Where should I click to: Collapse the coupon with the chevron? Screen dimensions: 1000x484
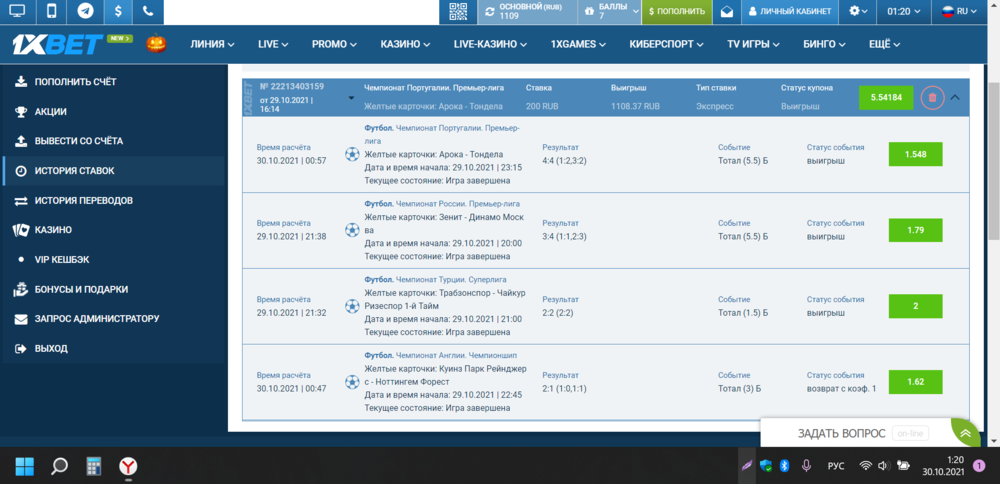click(x=955, y=98)
